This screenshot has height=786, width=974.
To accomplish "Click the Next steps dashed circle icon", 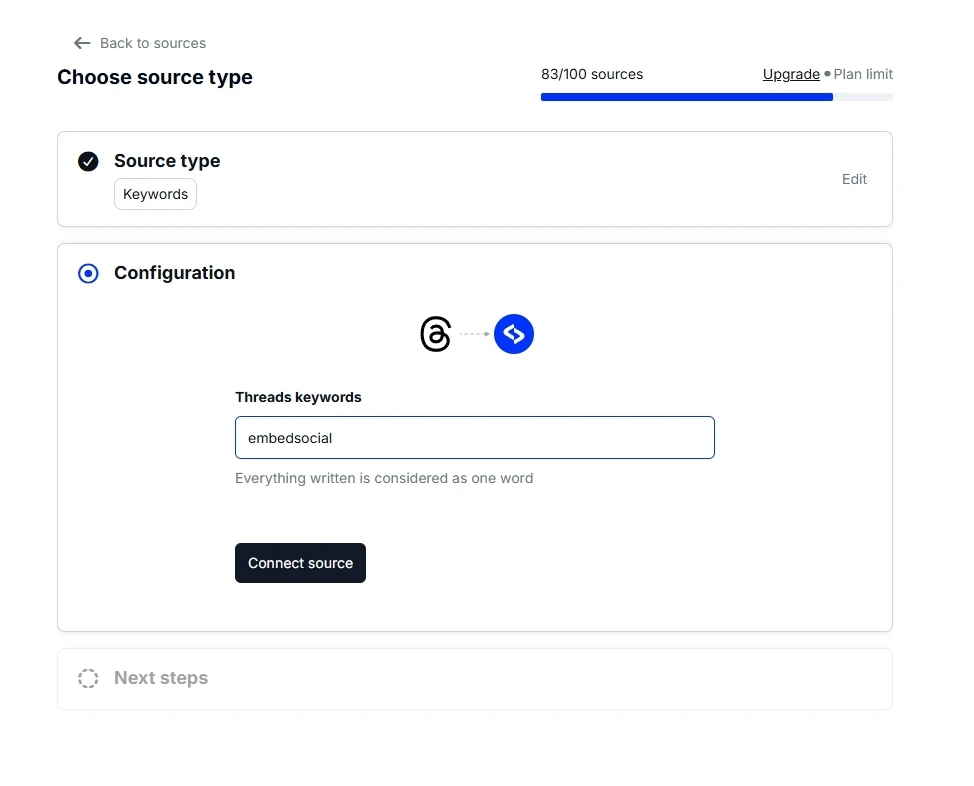I will pos(88,679).
